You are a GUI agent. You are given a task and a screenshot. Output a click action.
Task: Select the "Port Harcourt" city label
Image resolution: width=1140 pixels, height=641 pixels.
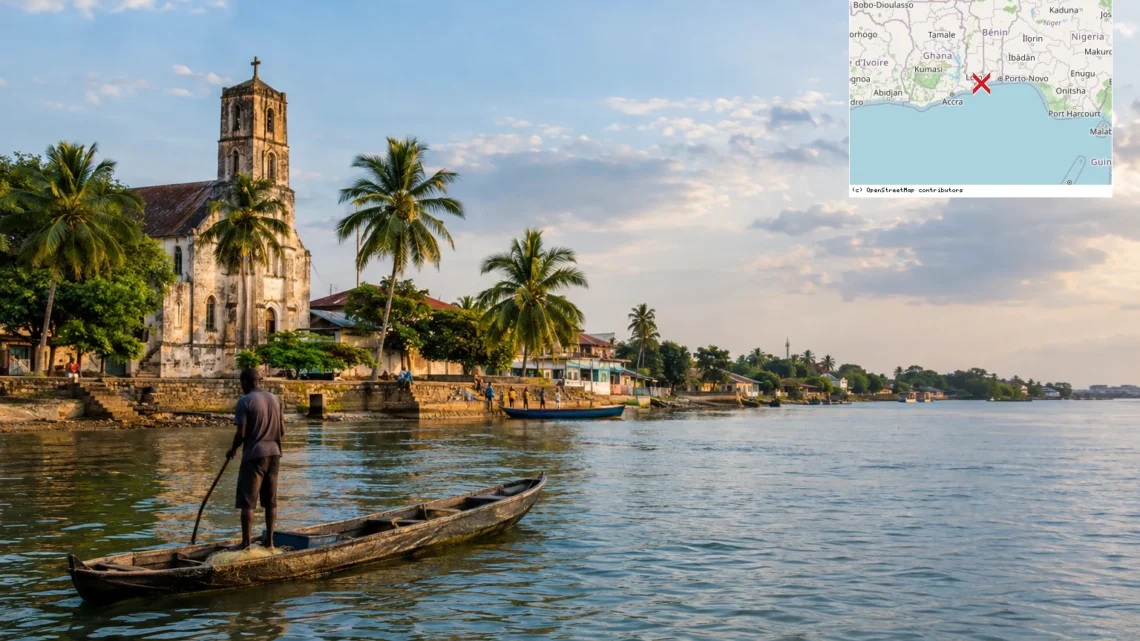(1075, 114)
